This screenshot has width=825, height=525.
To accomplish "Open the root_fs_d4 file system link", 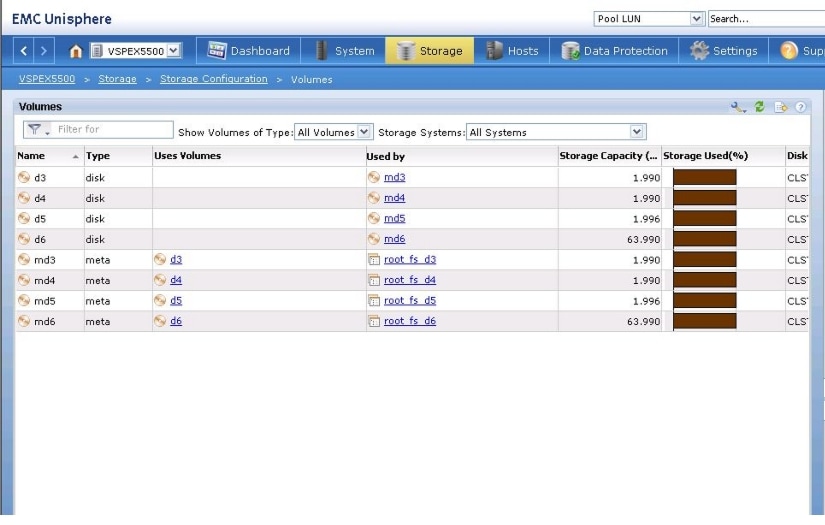I will pos(410,280).
